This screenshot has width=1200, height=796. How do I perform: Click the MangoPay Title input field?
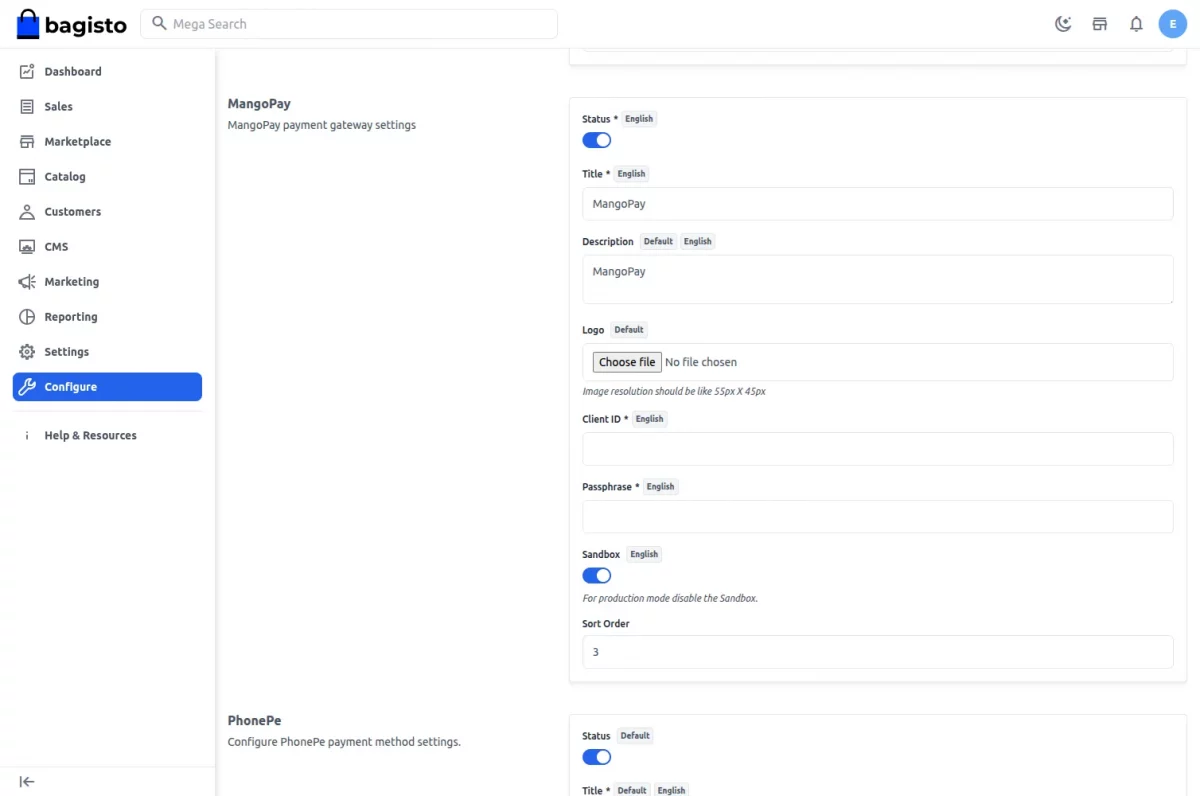(878, 203)
